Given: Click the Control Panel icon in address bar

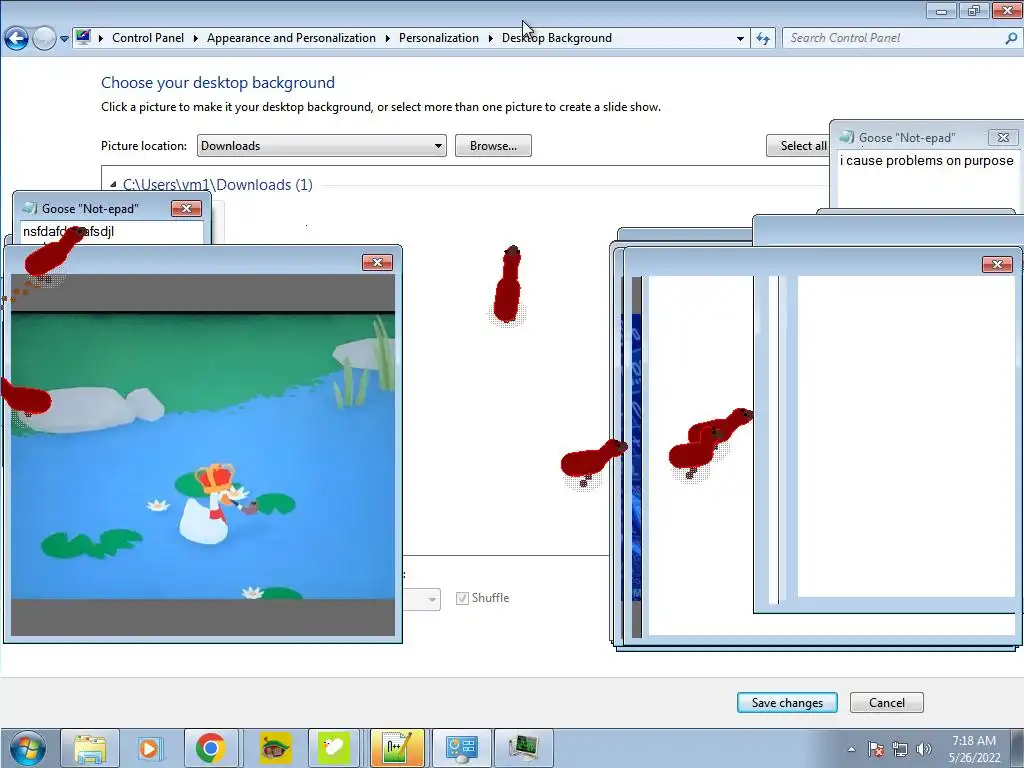Looking at the screenshot, I should (83, 37).
